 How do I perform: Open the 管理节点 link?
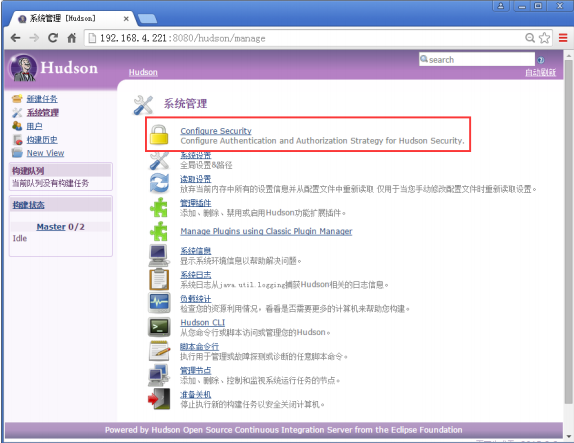pos(195,371)
